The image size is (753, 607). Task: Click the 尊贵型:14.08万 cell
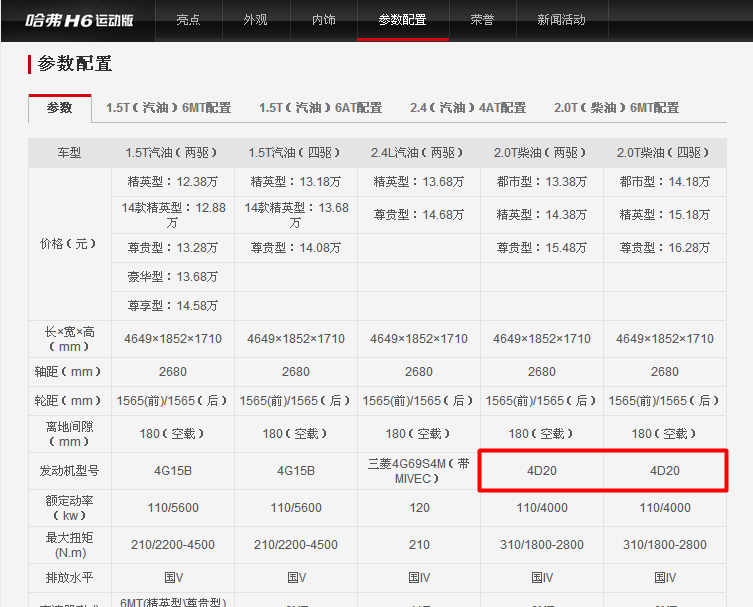tap(295, 248)
